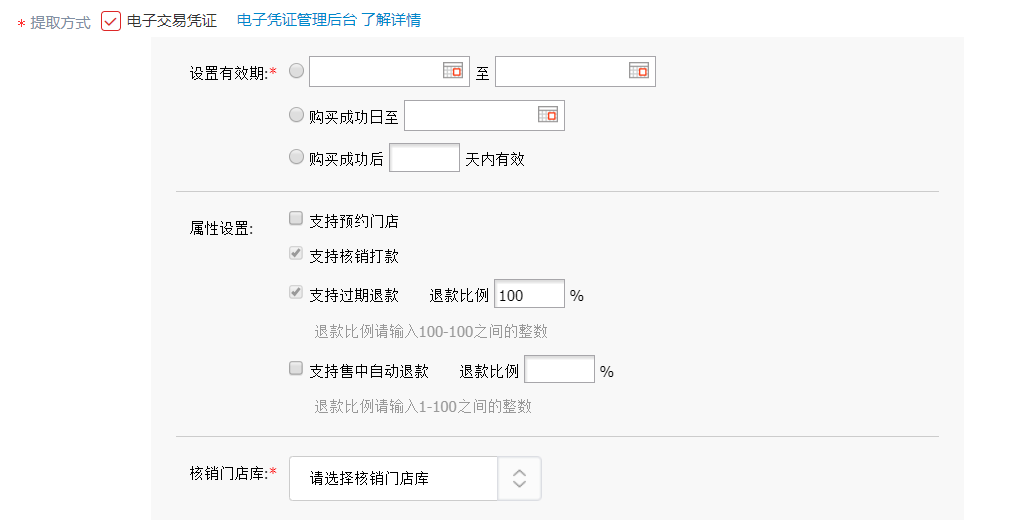Open calendar icon in 购买成功日至 field
This screenshot has height=530, width=1011.
coord(547,115)
